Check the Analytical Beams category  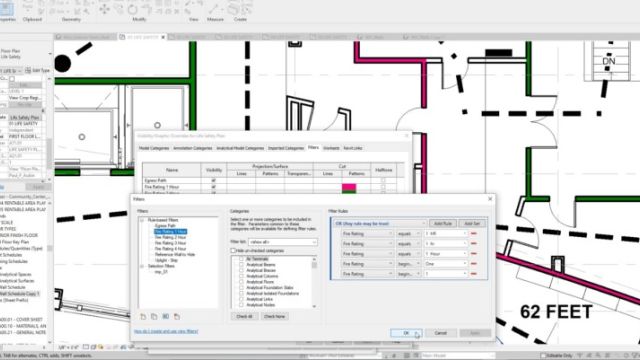point(241,265)
